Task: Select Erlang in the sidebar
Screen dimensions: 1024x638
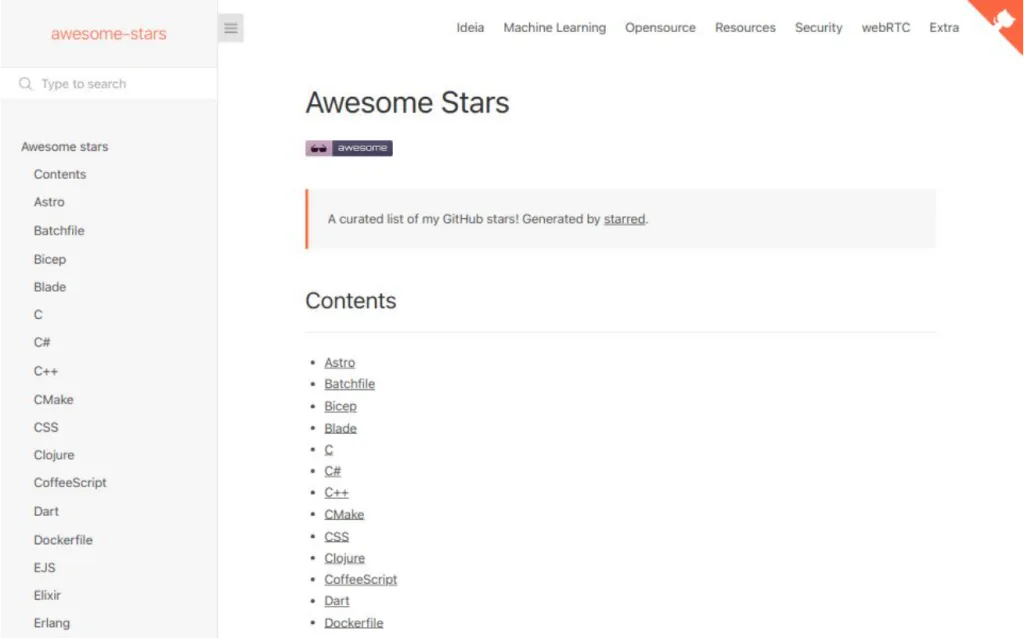Action: click(x=51, y=623)
